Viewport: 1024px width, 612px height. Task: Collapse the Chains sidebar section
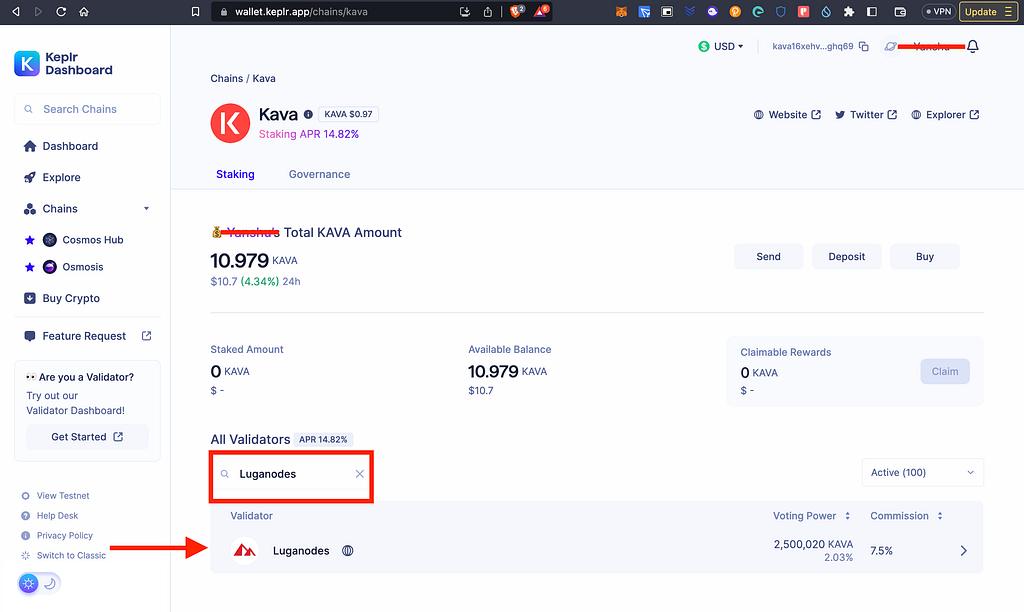pyautogui.click(x=146, y=209)
